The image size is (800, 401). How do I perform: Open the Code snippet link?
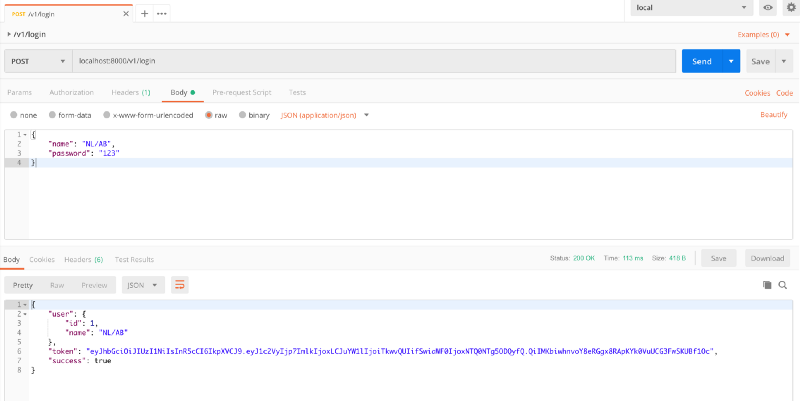pyautogui.click(x=785, y=93)
